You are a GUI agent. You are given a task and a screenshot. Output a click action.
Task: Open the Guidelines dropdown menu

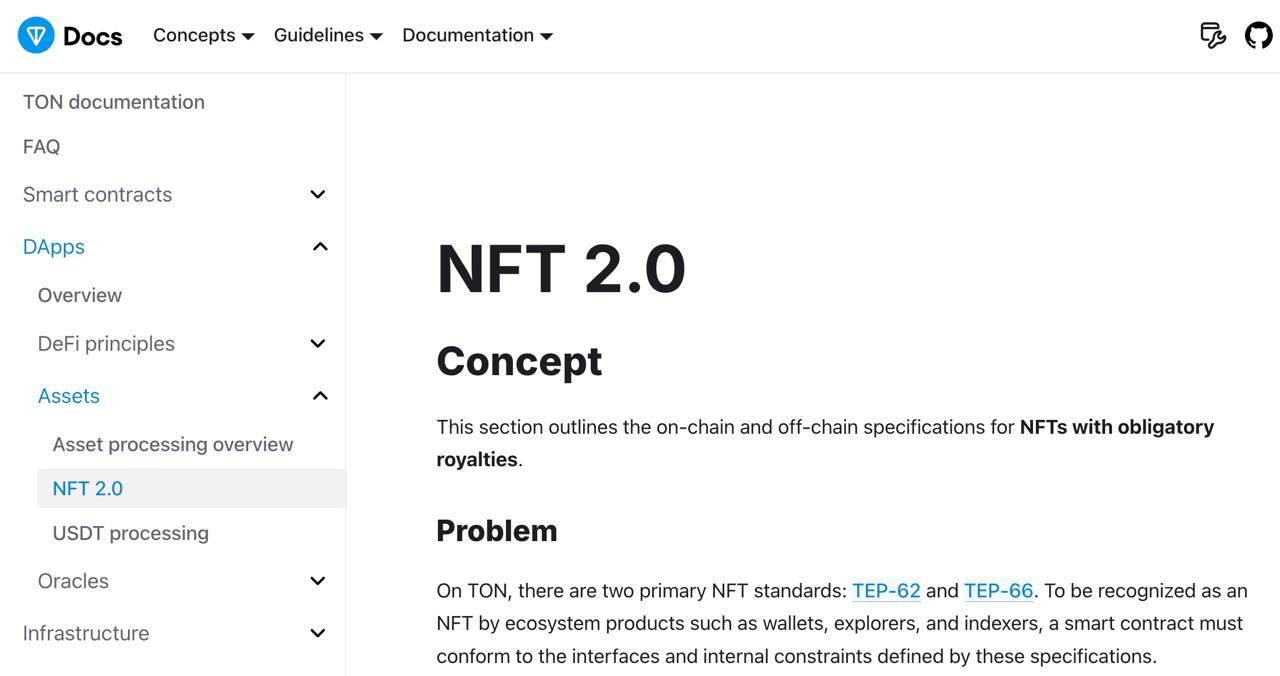pos(328,35)
